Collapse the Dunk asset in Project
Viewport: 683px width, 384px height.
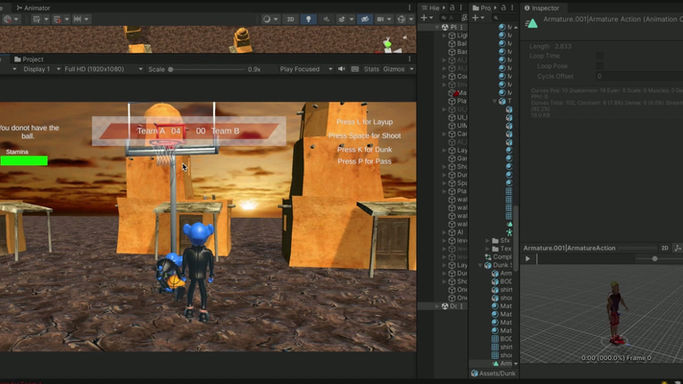point(480,265)
